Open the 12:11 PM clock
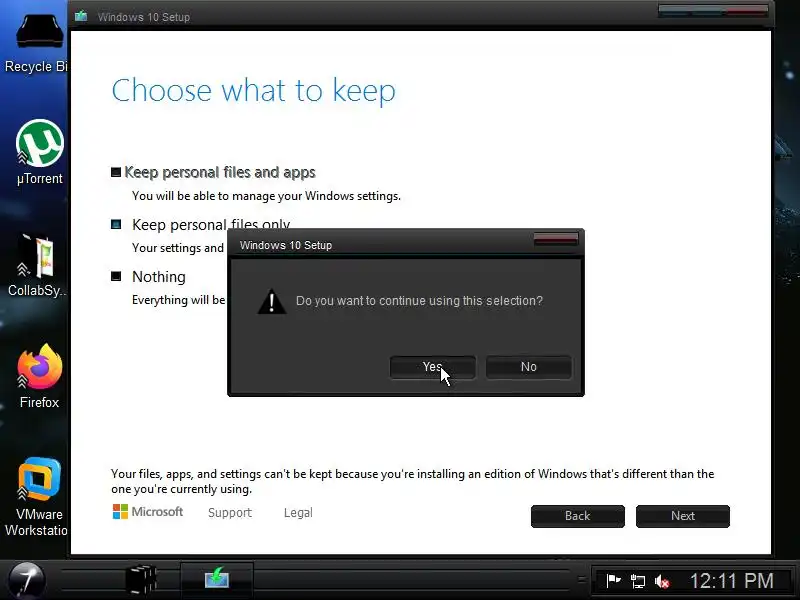 coord(732,581)
